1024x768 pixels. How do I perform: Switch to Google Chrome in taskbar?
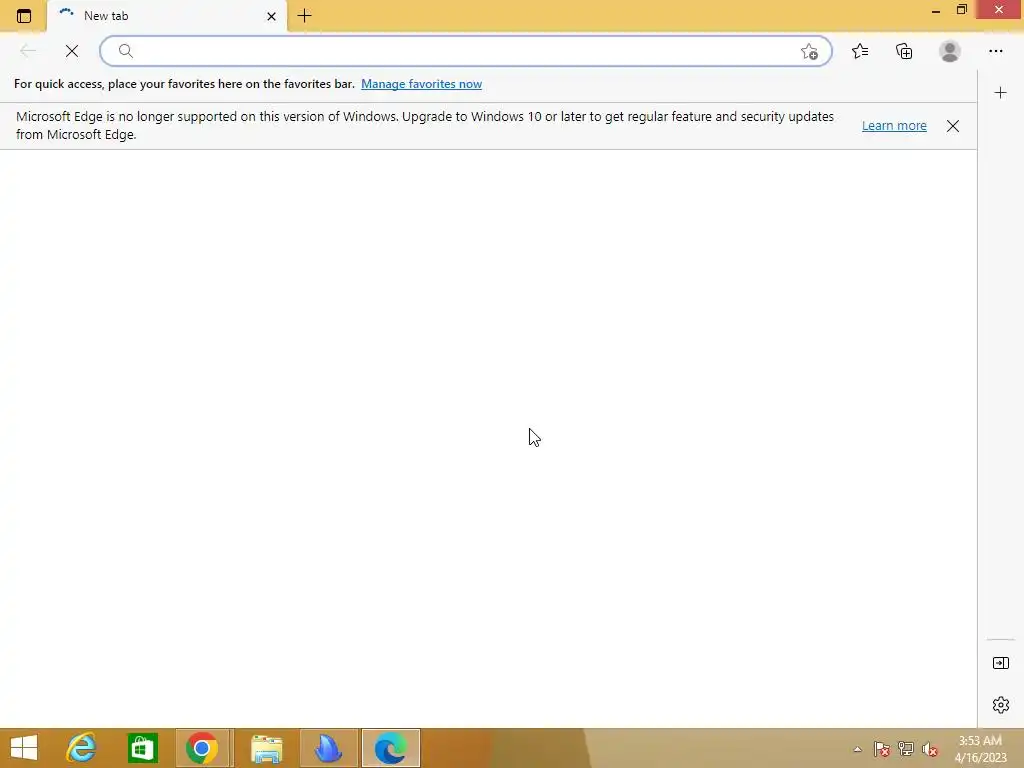(202, 748)
